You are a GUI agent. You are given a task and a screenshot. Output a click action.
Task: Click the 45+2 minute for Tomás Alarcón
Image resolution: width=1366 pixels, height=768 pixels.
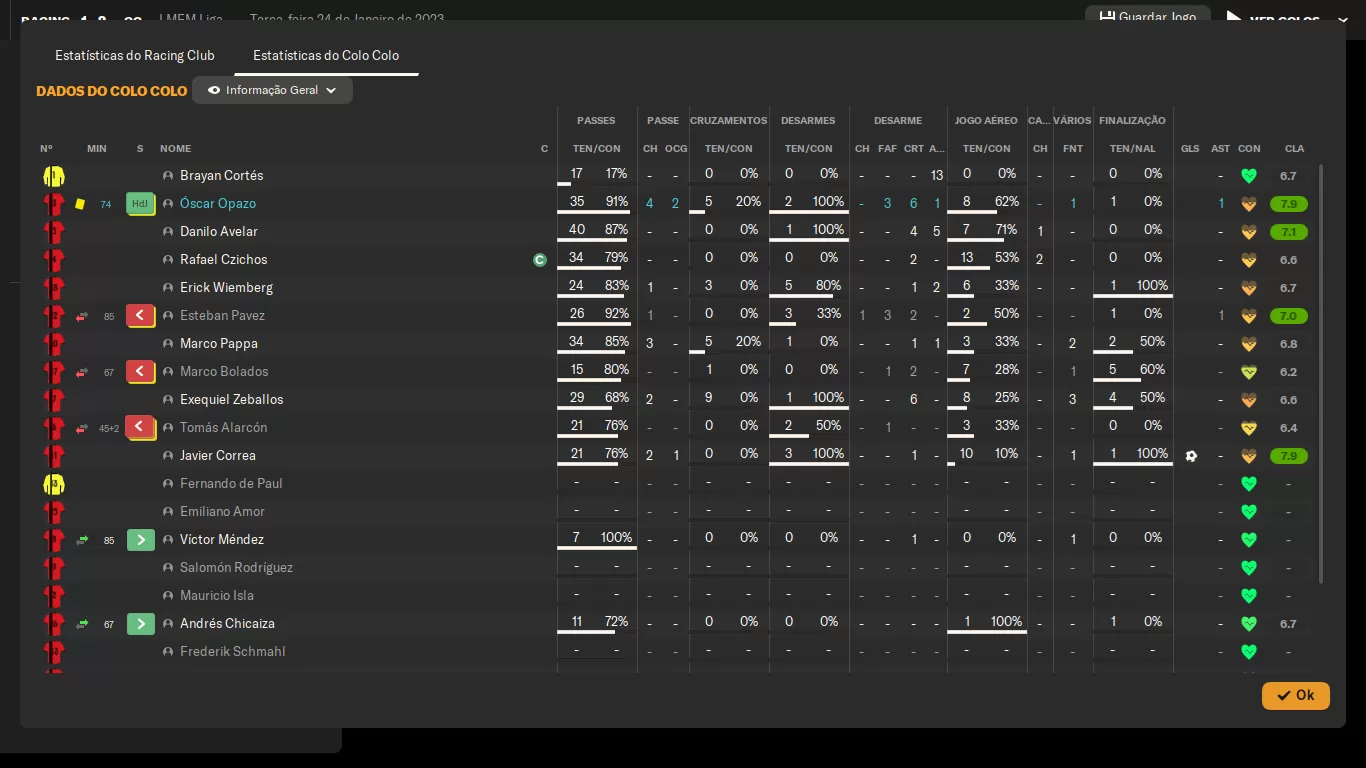pyautogui.click(x=109, y=429)
